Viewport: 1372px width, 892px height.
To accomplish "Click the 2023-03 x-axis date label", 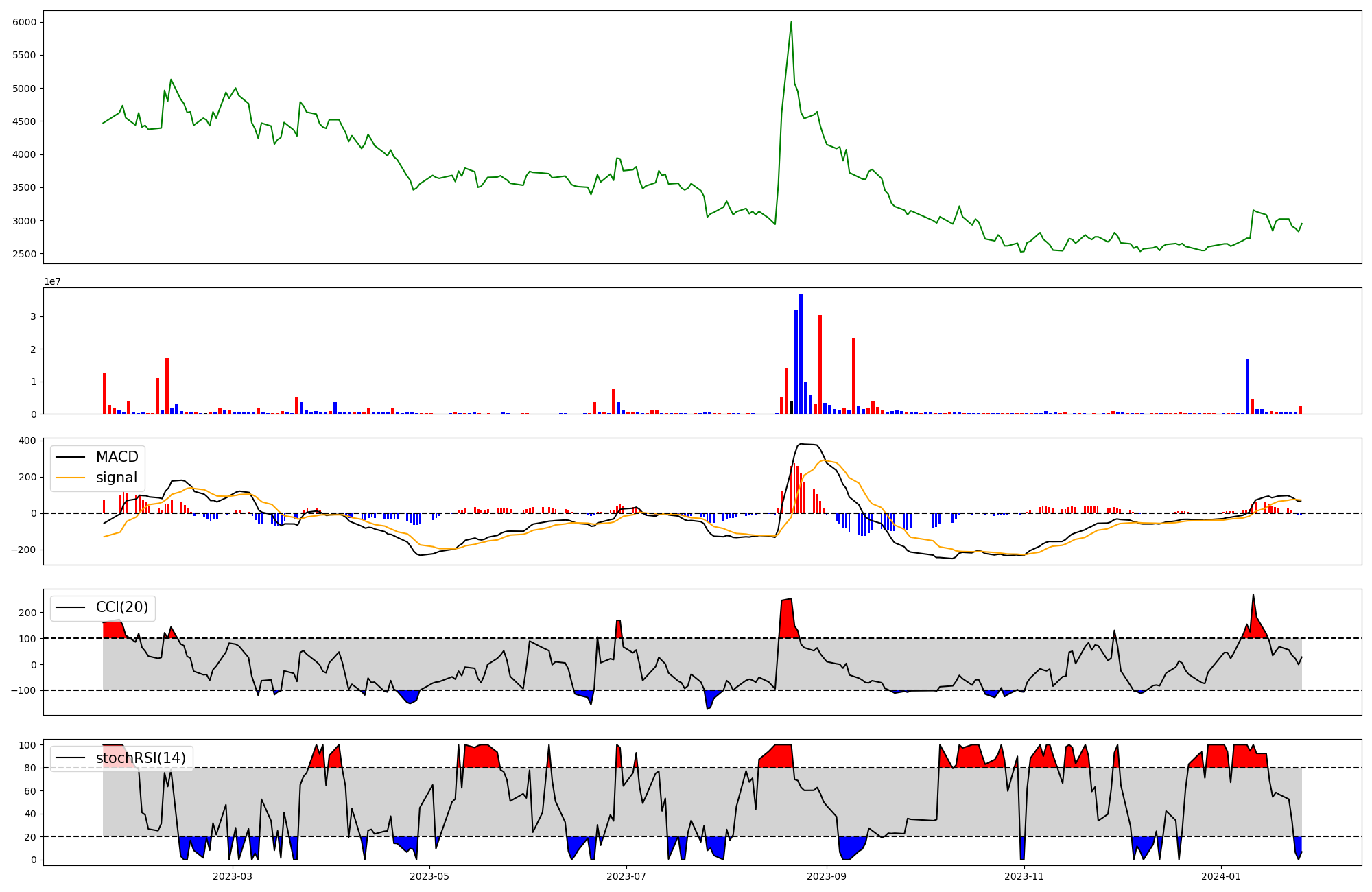I will pyautogui.click(x=233, y=876).
